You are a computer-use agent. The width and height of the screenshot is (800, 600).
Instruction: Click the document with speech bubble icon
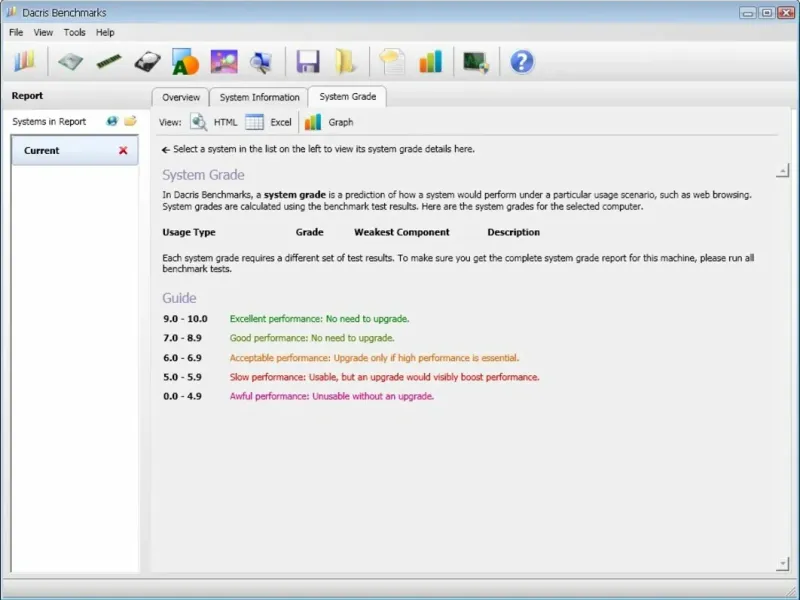[x=392, y=62]
